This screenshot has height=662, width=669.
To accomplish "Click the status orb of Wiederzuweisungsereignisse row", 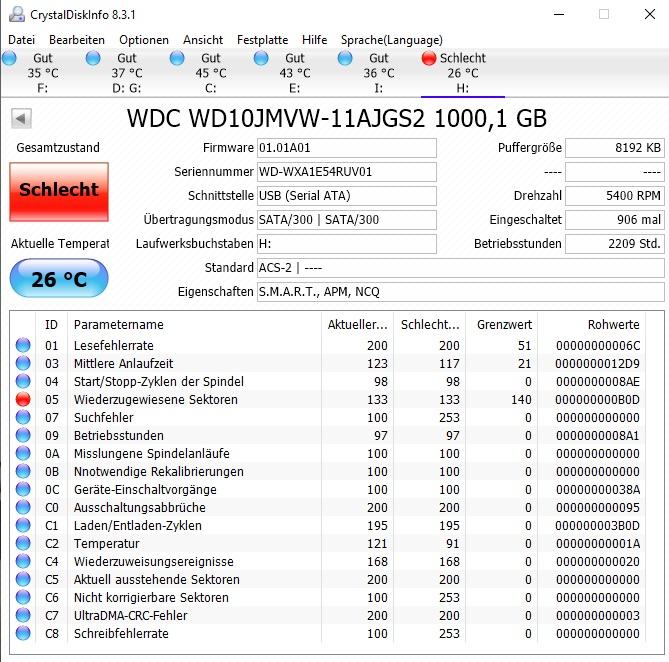I will [x=23, y=561].
